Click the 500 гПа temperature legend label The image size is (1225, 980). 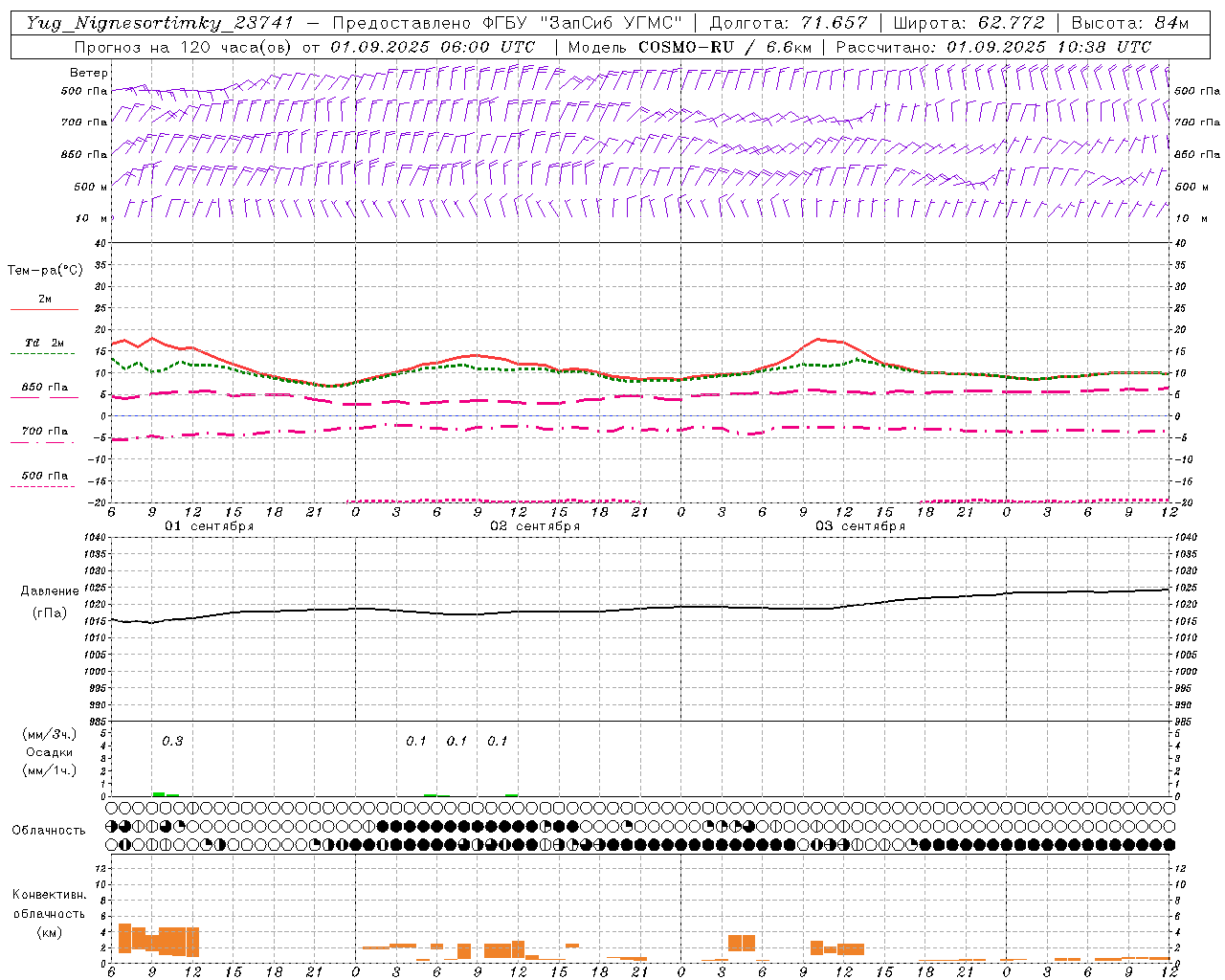click(45, 476)
